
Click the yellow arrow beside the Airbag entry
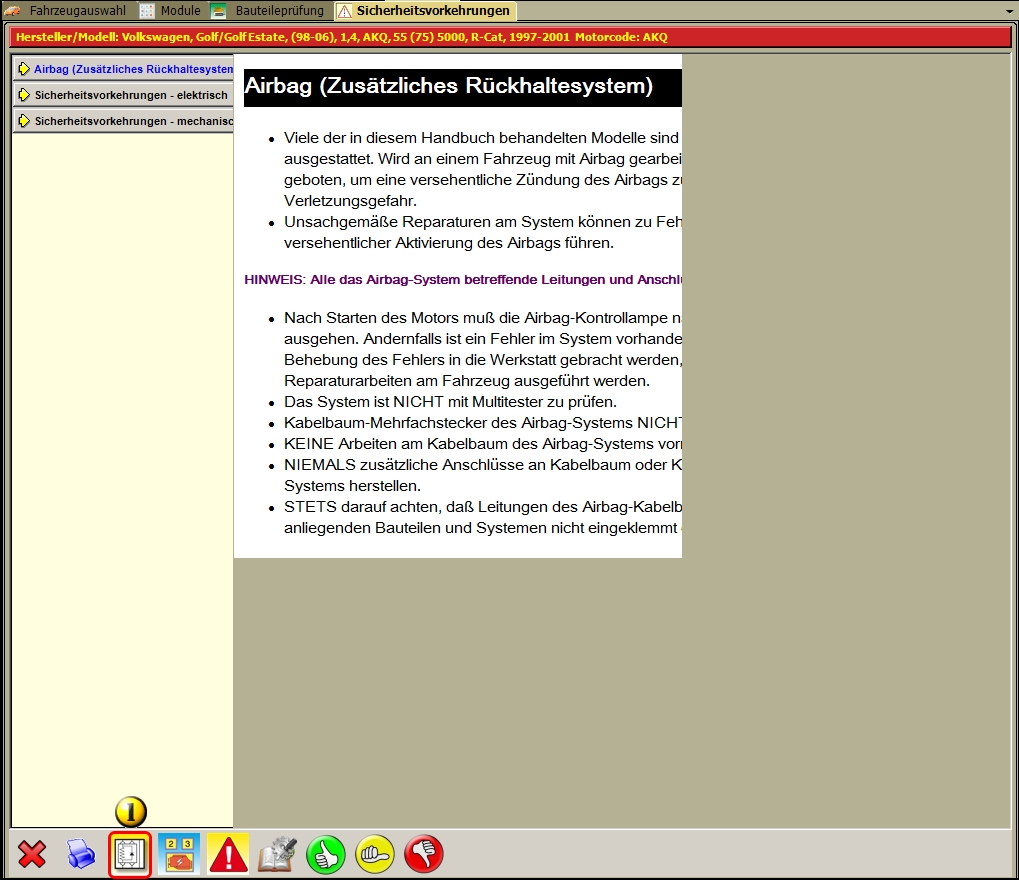(x=24, y=69)
